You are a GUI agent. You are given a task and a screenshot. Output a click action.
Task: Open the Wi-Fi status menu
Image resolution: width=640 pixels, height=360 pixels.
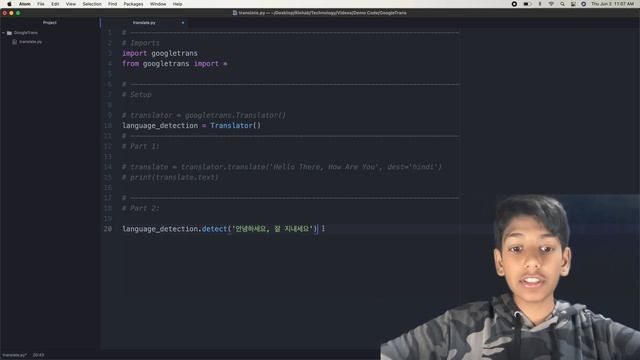pos(551,4)
